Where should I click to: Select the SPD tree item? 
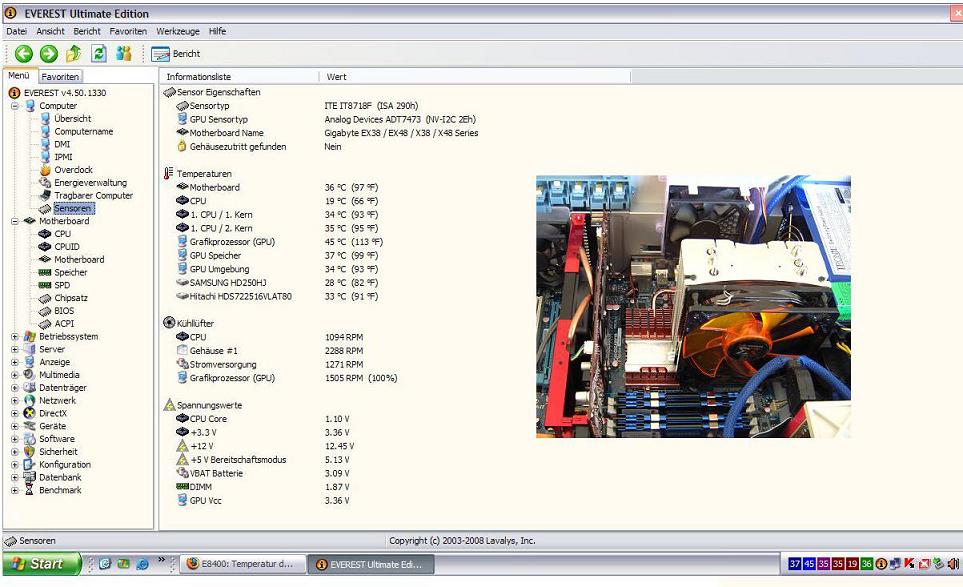point(62,285)
